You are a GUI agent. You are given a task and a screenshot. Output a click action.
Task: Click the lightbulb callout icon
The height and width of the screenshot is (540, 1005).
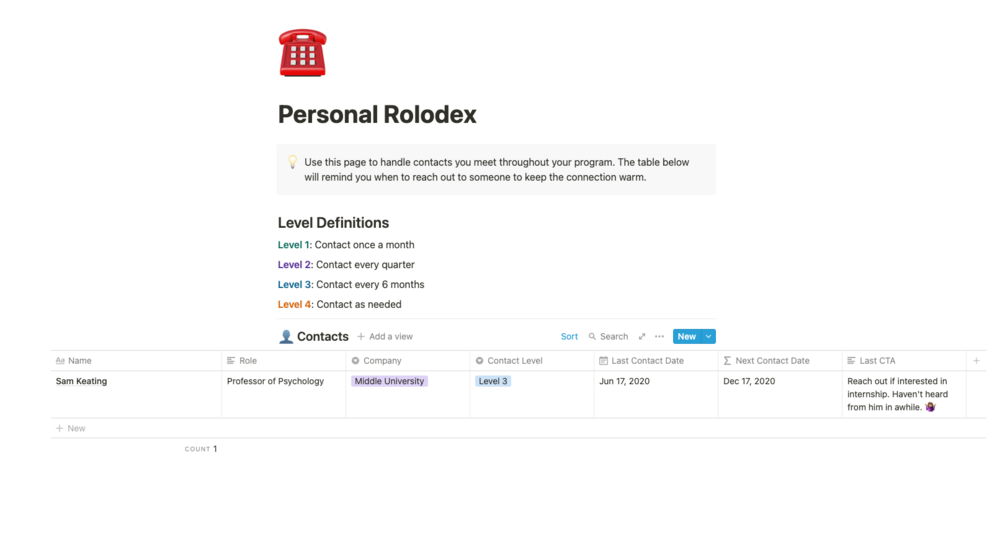(292, 162)
